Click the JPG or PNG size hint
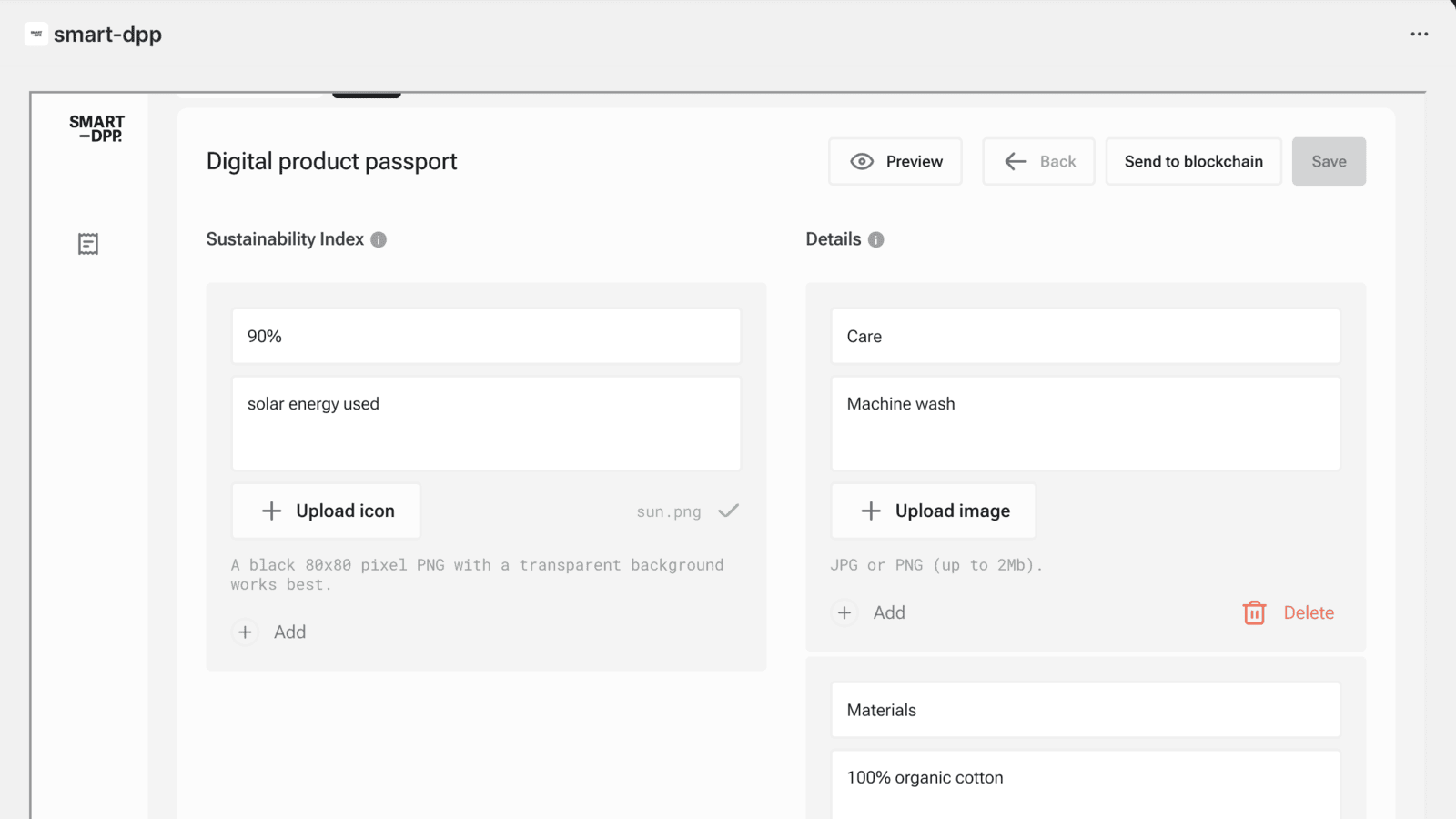The height and width of the screenshot is (819, 1456). 936,565
